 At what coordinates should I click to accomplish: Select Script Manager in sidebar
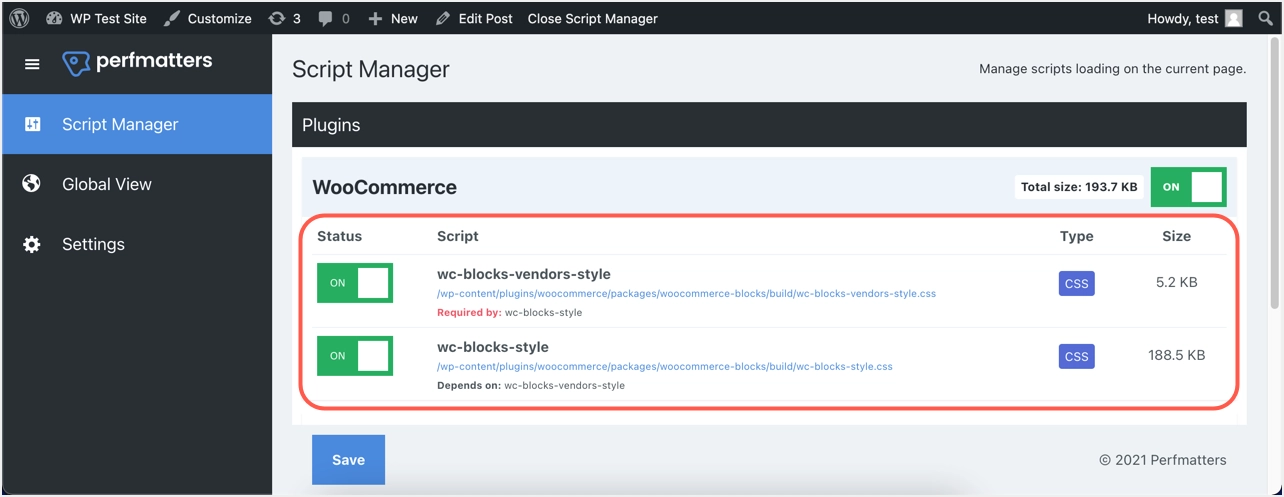coord(120,124)
